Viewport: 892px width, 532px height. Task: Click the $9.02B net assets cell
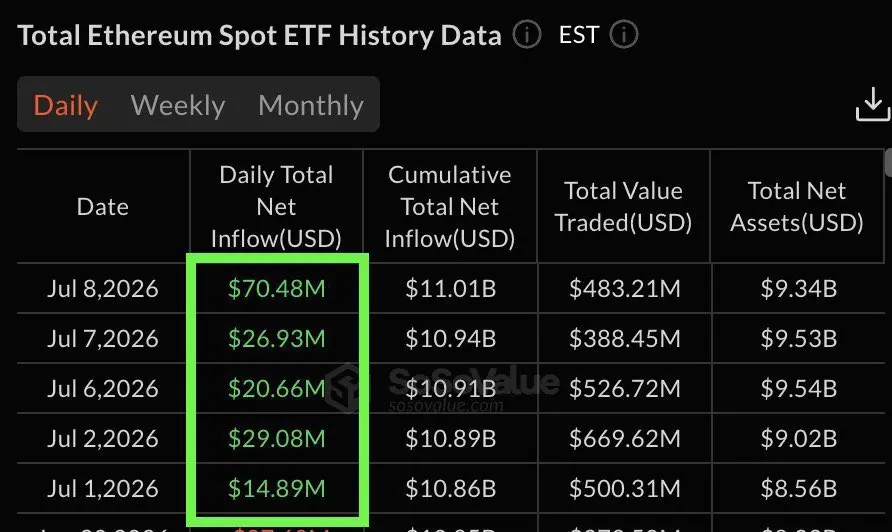(x=799, y=439)
